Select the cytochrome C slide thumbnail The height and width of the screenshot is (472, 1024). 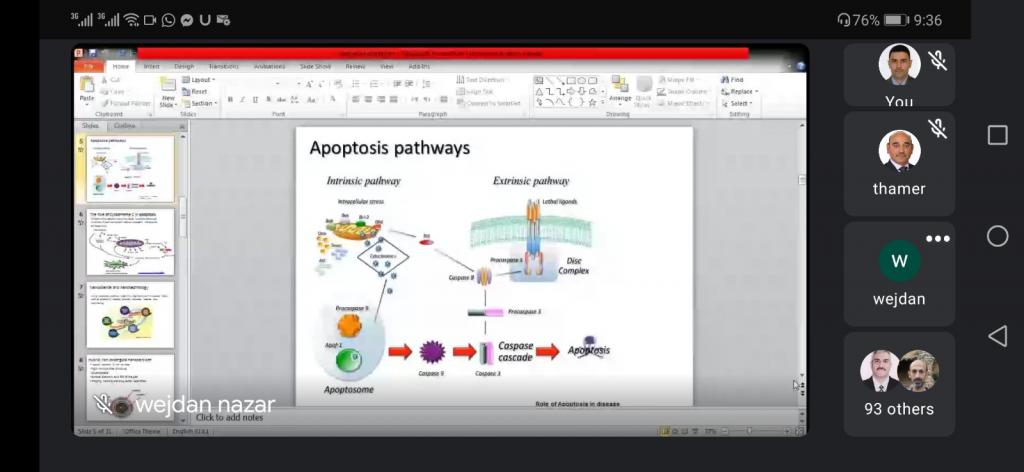point(130,242)
